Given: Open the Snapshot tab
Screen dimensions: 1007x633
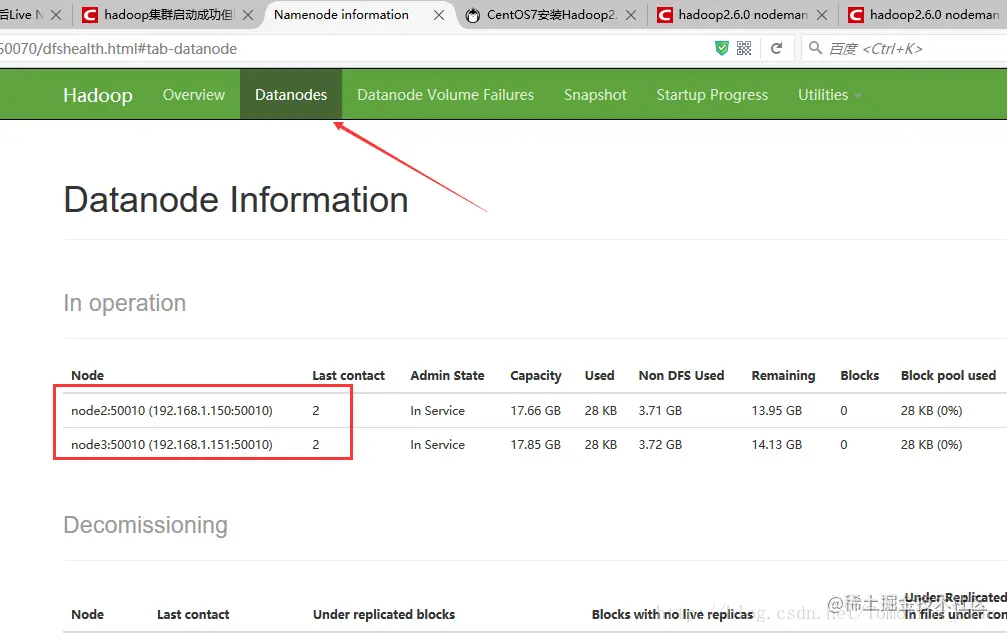Looking at the screenshot, I should click(595, 95).
